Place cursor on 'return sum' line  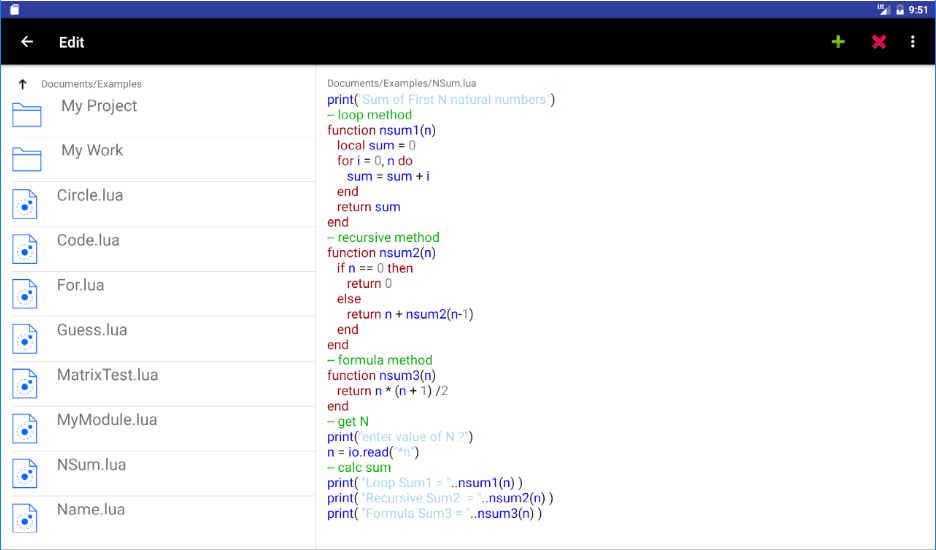[x=368, y=207]
